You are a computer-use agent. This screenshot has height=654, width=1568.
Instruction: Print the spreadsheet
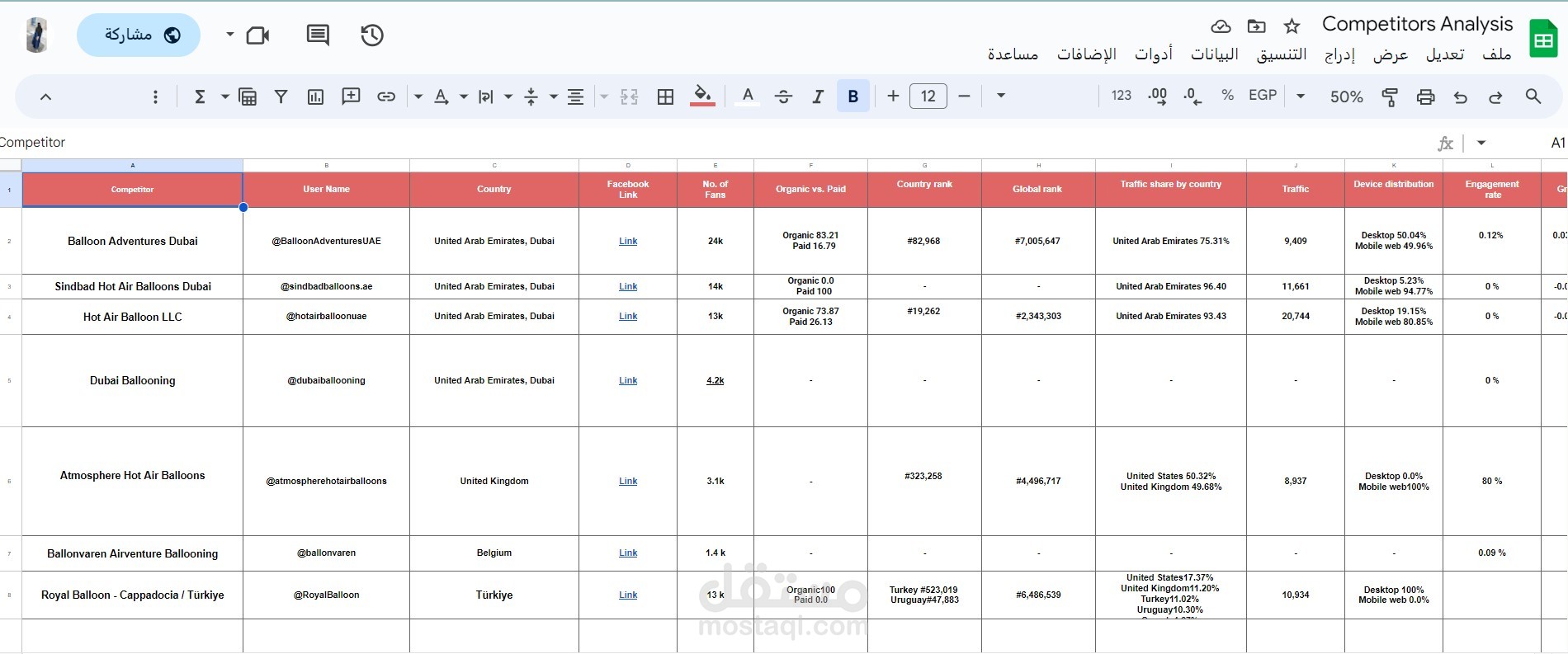pyautogui.click(x=1425, y=96)
